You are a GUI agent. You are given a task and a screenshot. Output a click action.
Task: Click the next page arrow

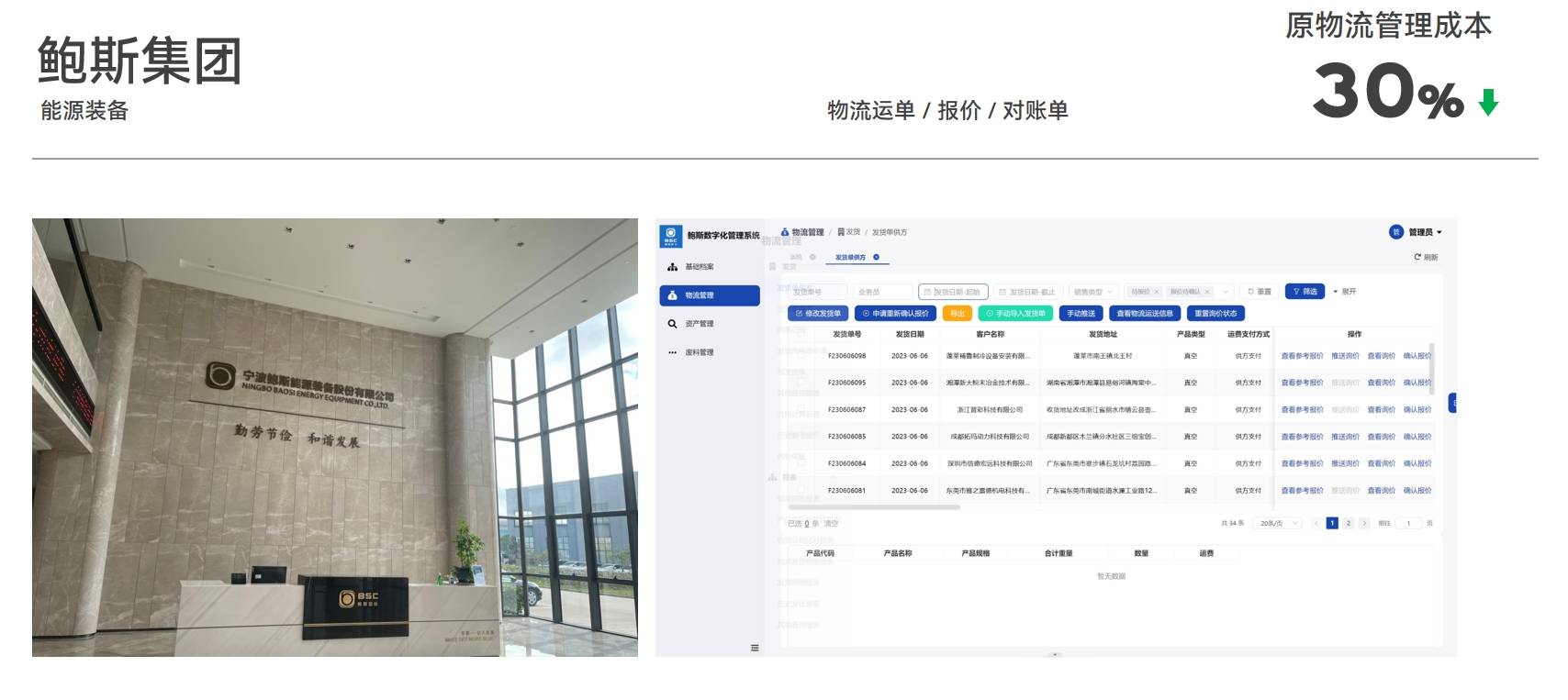click(1364, 524)
